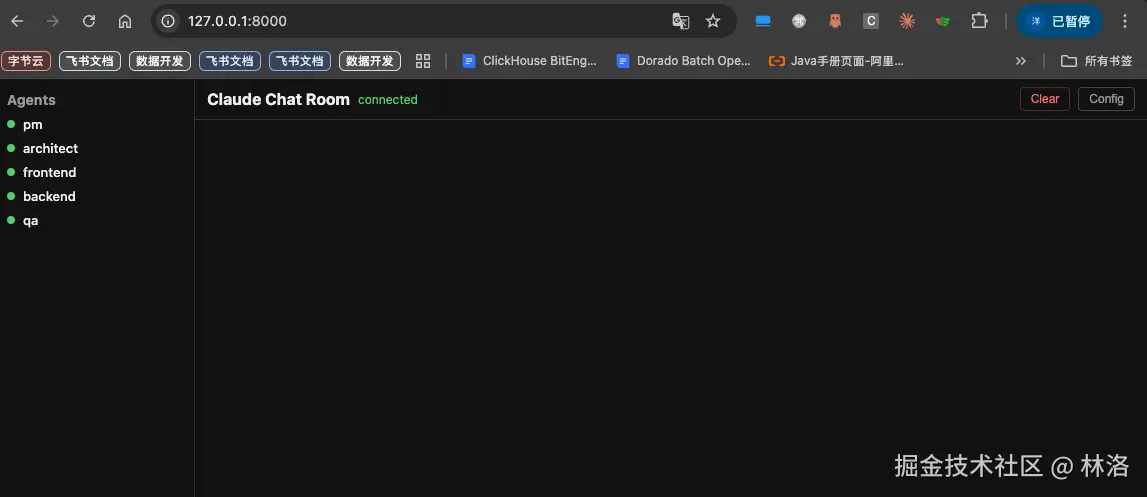Bookmark this page with the star icon

pyautogui.click(x=713, y=21)
